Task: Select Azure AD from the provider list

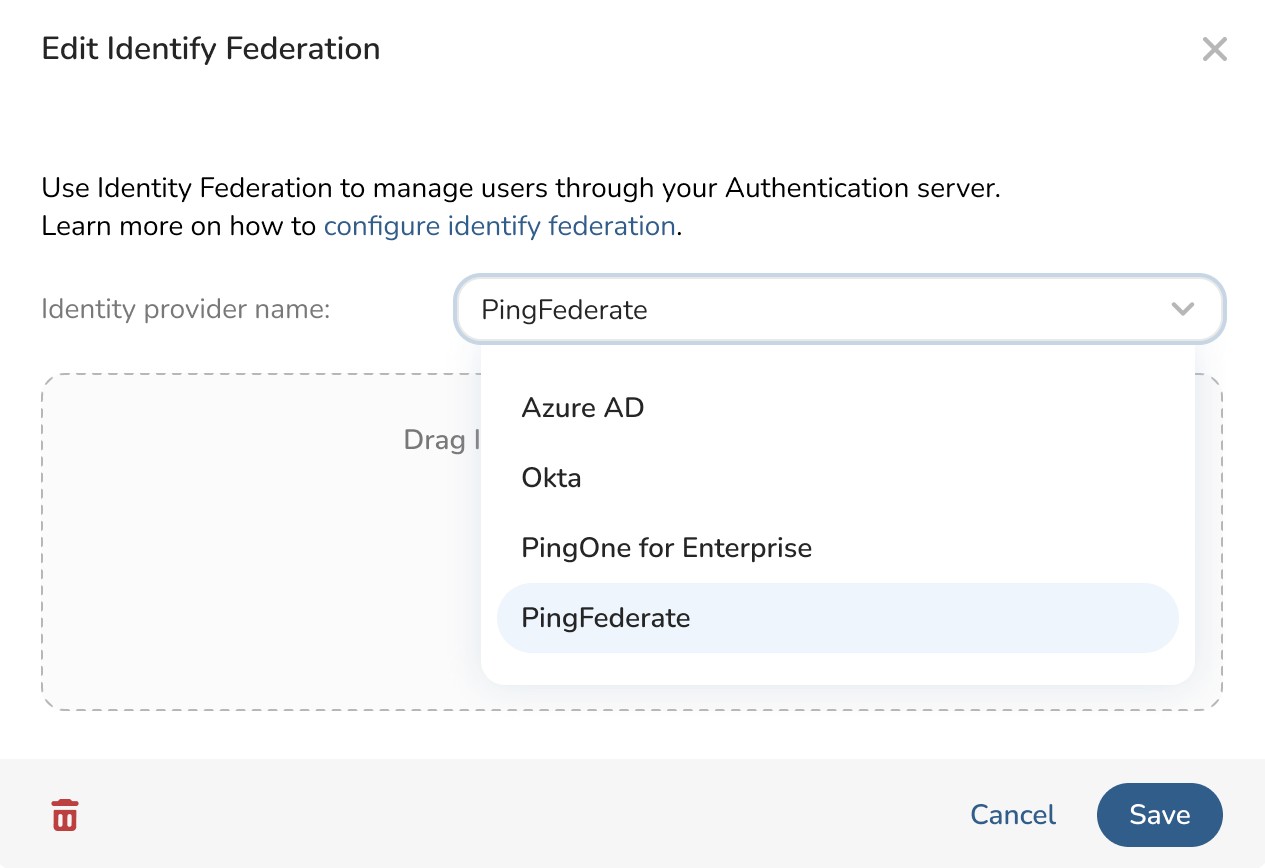Action: [x=582, y=408]
